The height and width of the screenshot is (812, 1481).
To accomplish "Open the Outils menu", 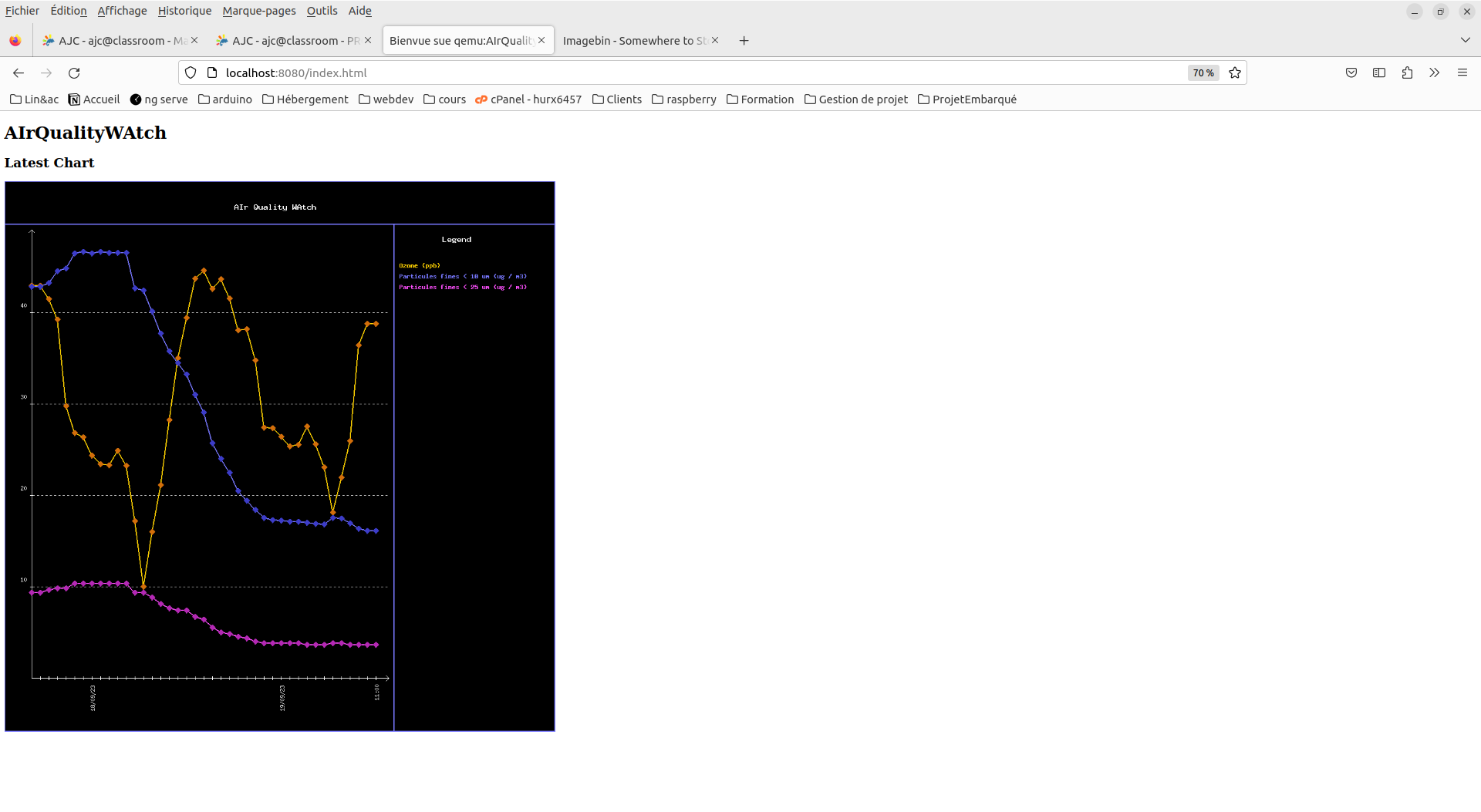I will 322,11.
